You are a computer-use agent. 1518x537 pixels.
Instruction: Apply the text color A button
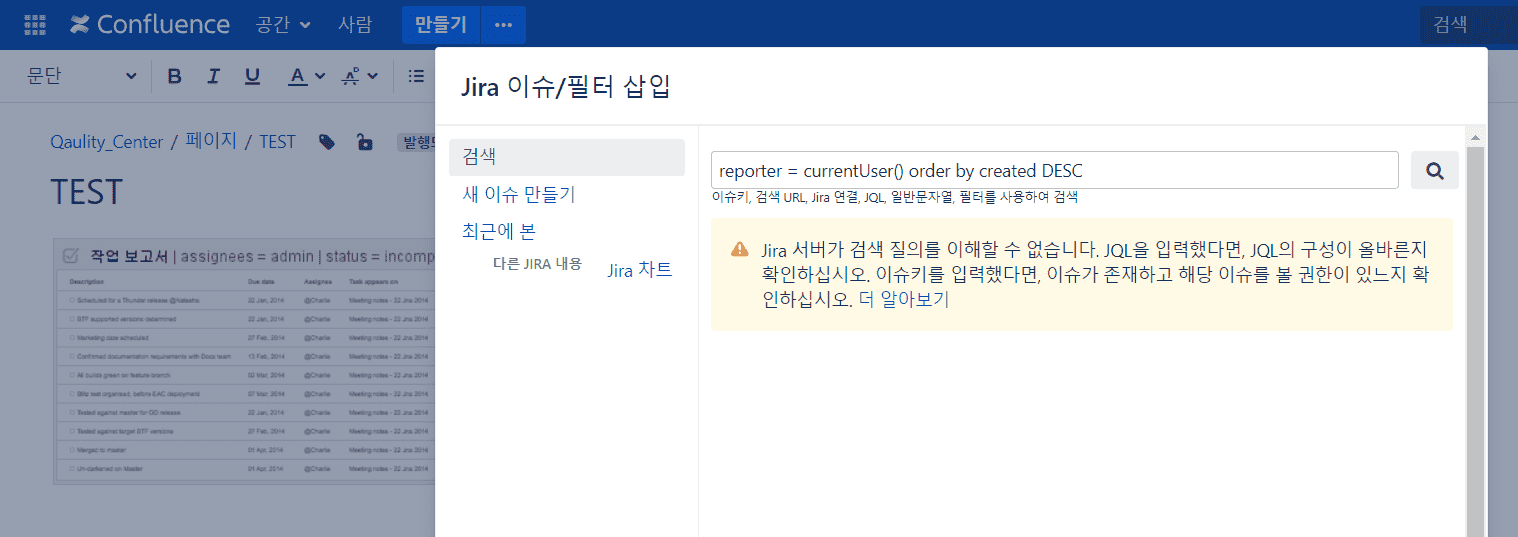(297, 76)
